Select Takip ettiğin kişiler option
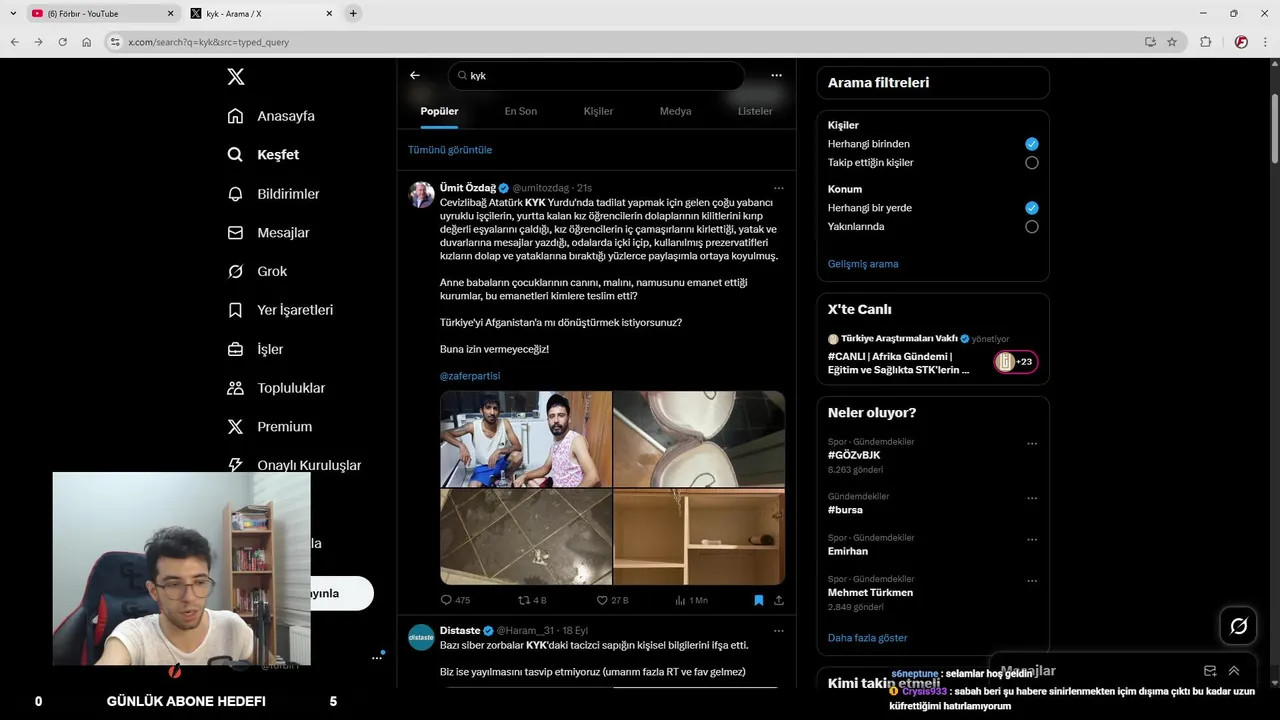The height and width of the screenshot is (720, 1280). tap(1032, 163)
